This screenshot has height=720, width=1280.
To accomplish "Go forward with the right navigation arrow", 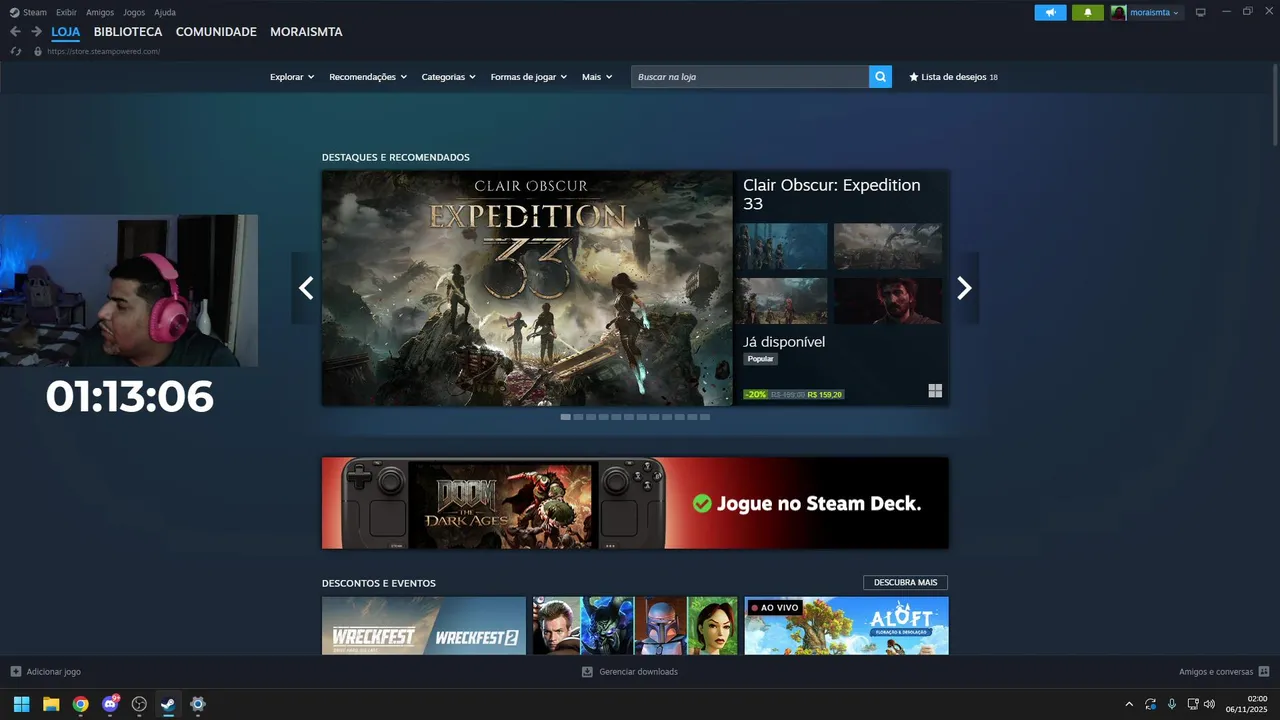I will tap(36, 32).
